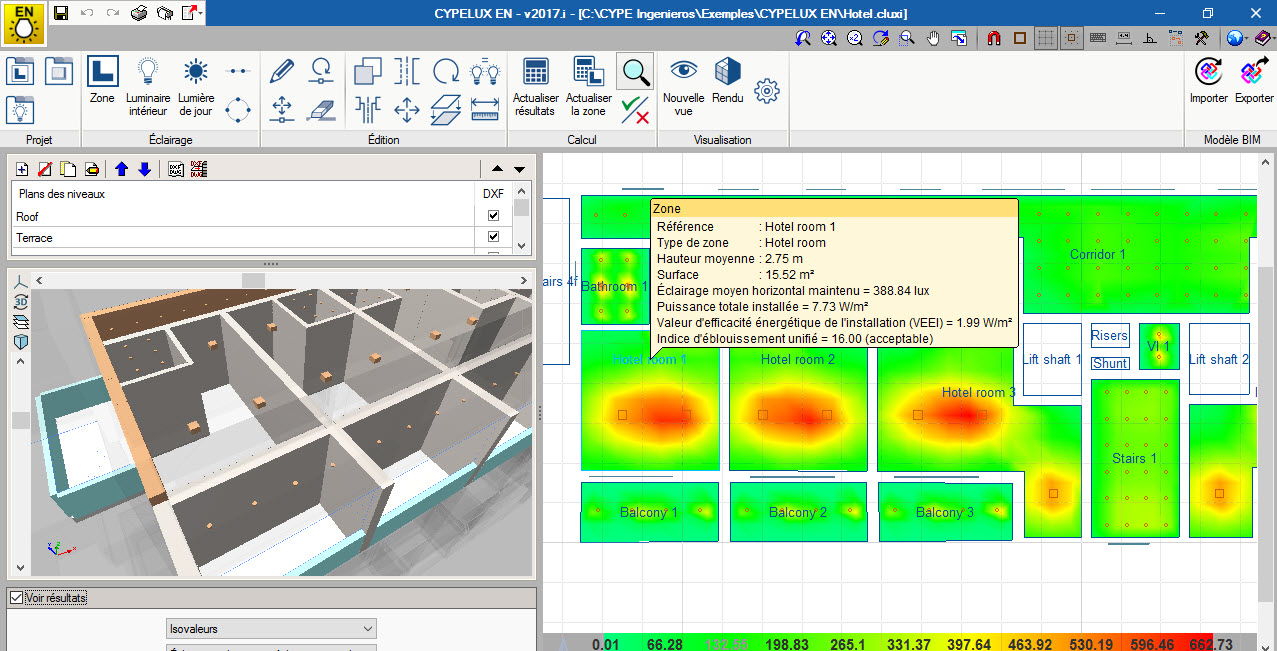Image resolution: width=1277 pixels, height=651 pixels.
Task: Open the Rendu 3D render view
Action: (728, 80)
